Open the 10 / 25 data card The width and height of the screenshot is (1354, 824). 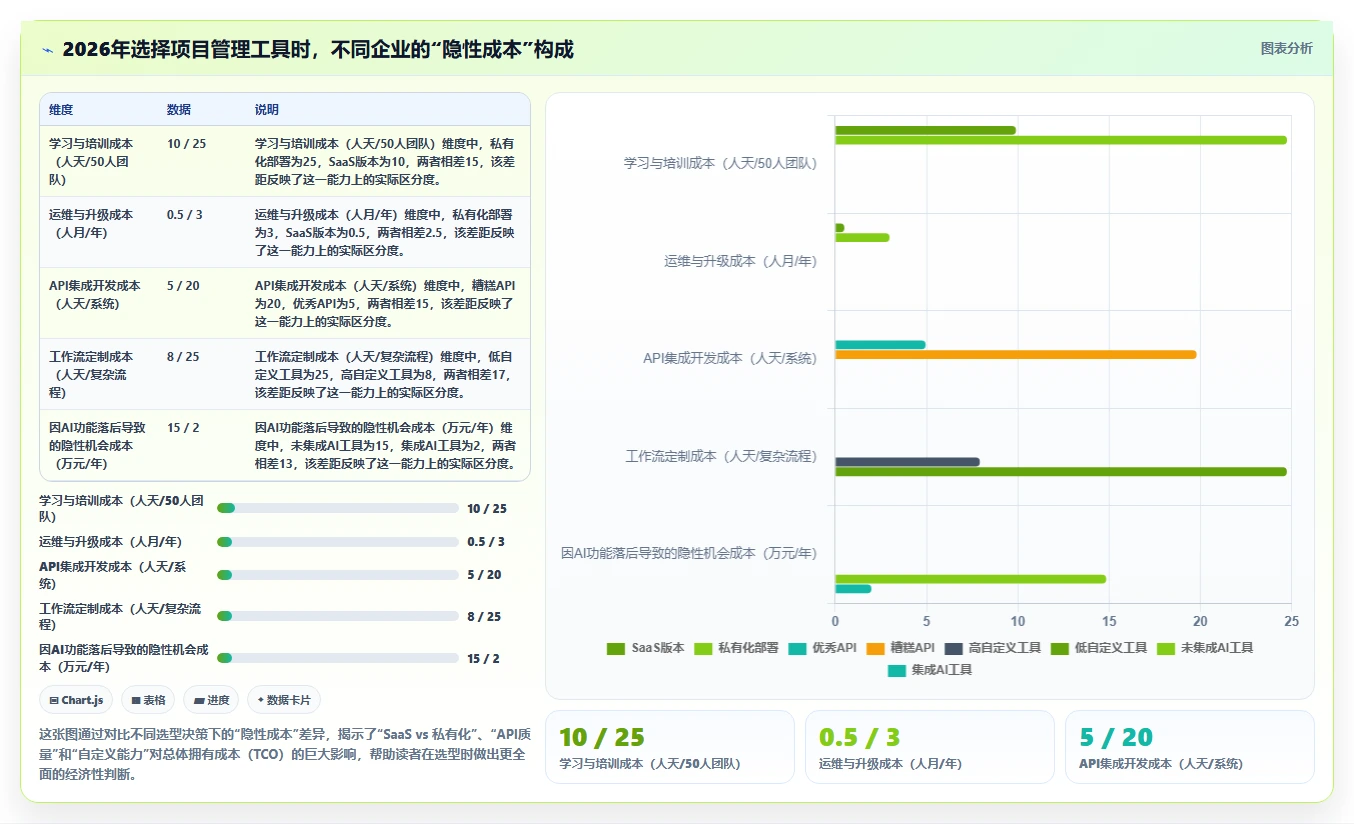tap(669, 747)
